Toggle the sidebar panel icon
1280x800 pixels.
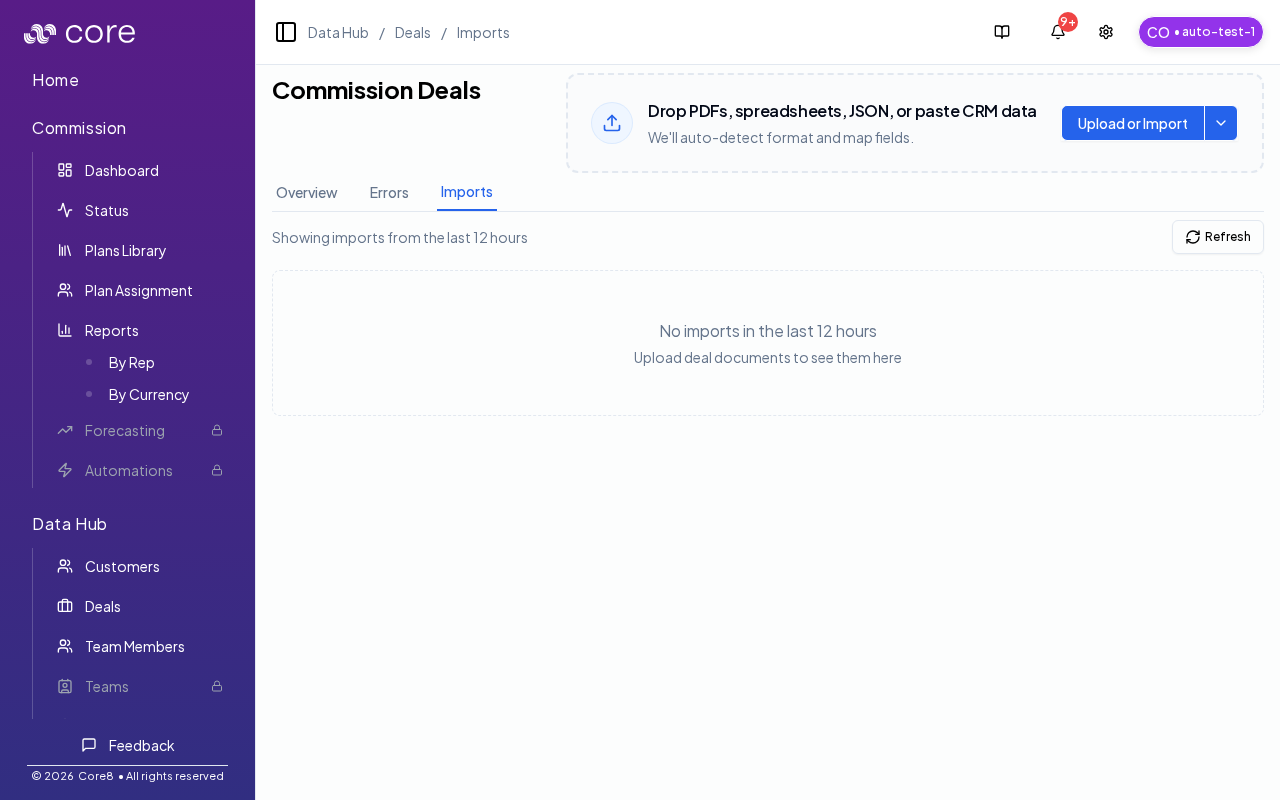286,32
